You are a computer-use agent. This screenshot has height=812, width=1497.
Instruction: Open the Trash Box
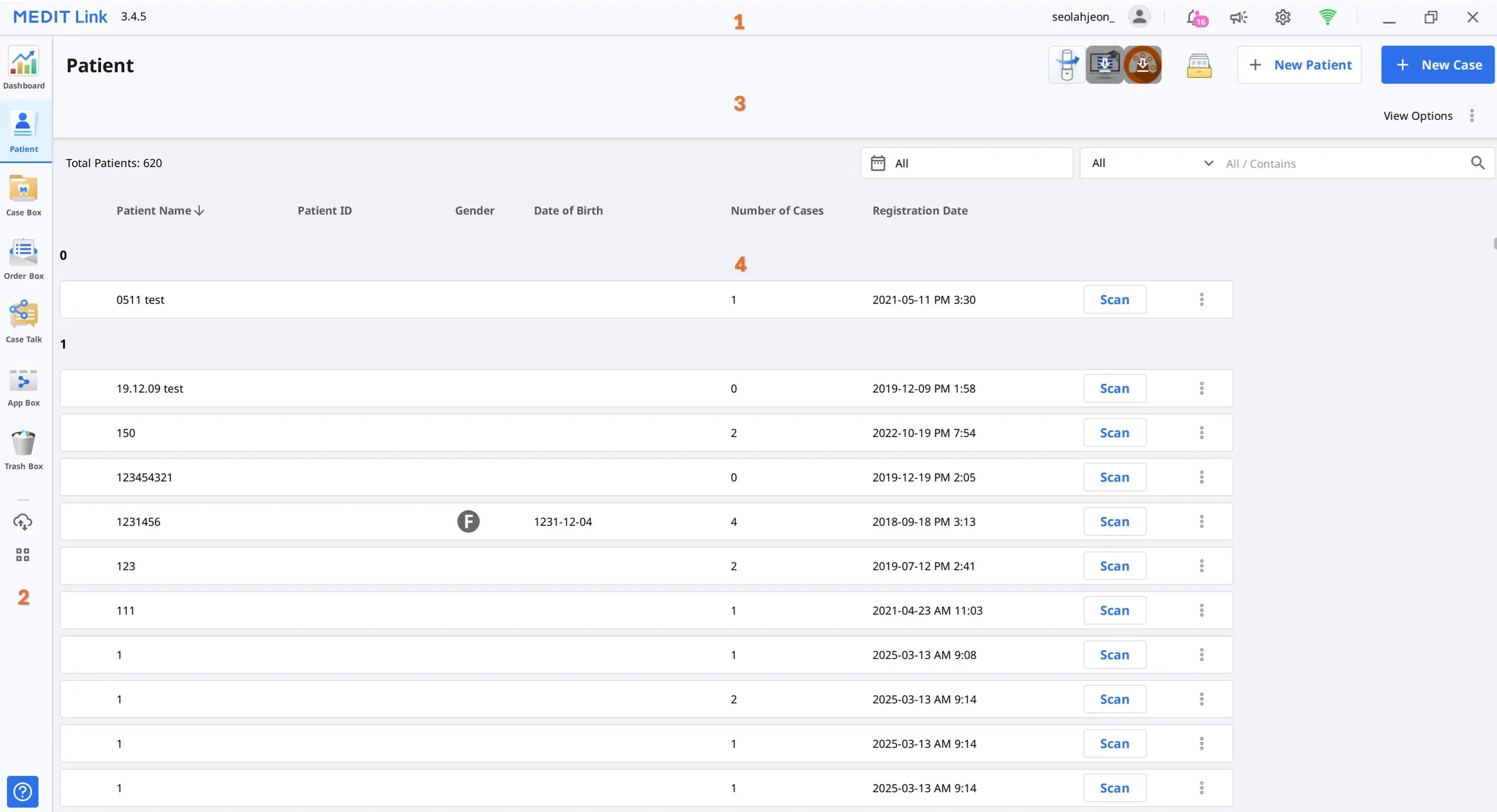point(24,447)
